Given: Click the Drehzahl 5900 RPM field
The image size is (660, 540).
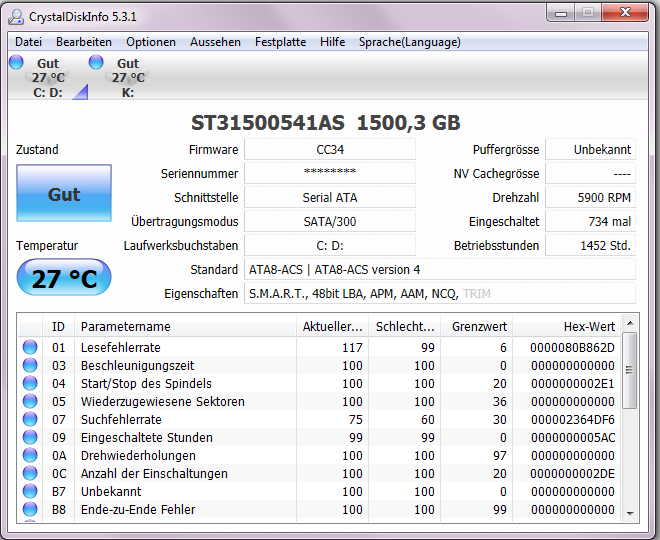Looking at the screenshot, I should [x=591, y=197].
